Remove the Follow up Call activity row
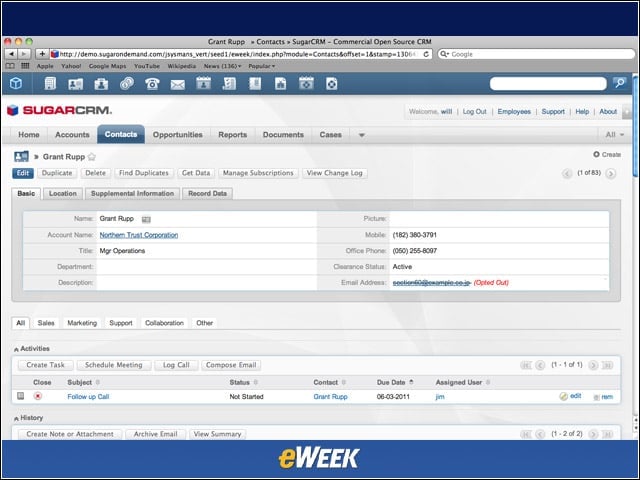The width and height of the screenshot is (640, 480). (603, 397)
